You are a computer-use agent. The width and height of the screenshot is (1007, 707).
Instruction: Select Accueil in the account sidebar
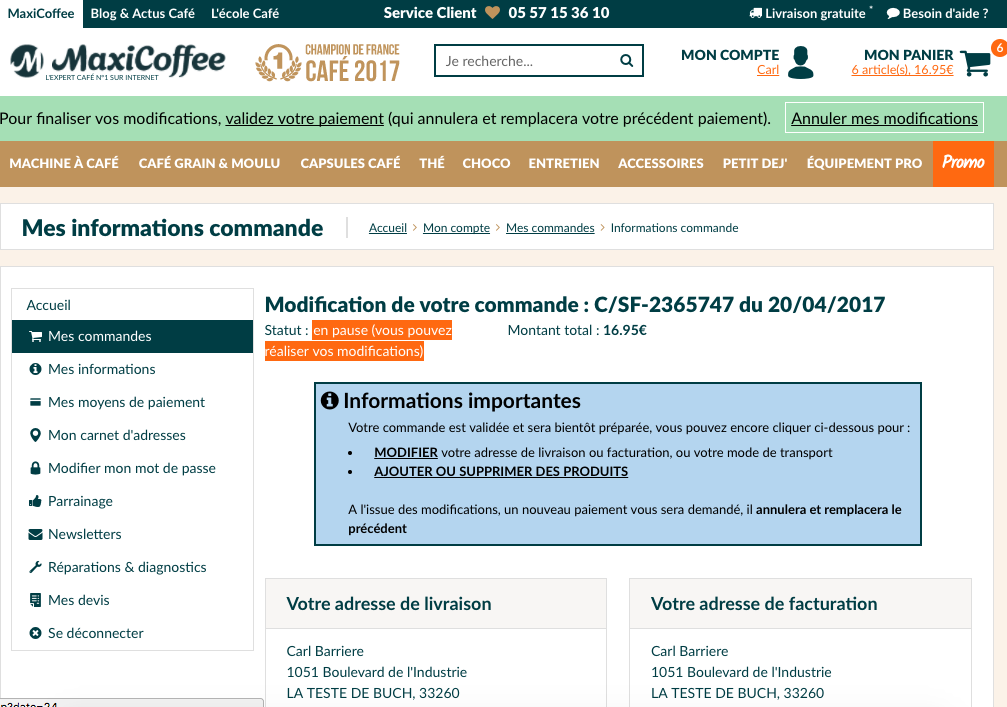[x=133, y=305]
